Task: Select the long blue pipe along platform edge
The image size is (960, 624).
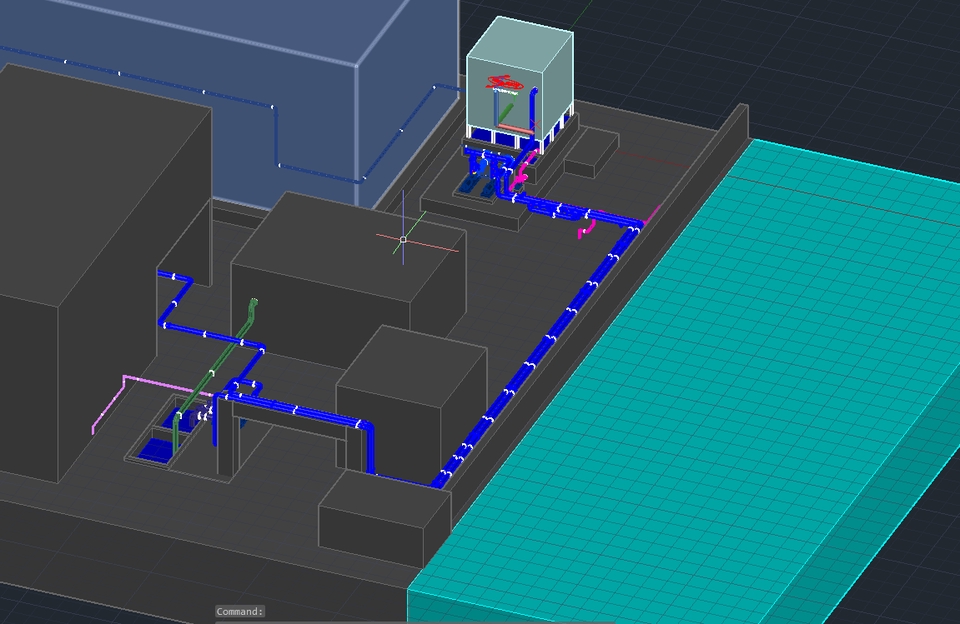Action: point(539,355)
